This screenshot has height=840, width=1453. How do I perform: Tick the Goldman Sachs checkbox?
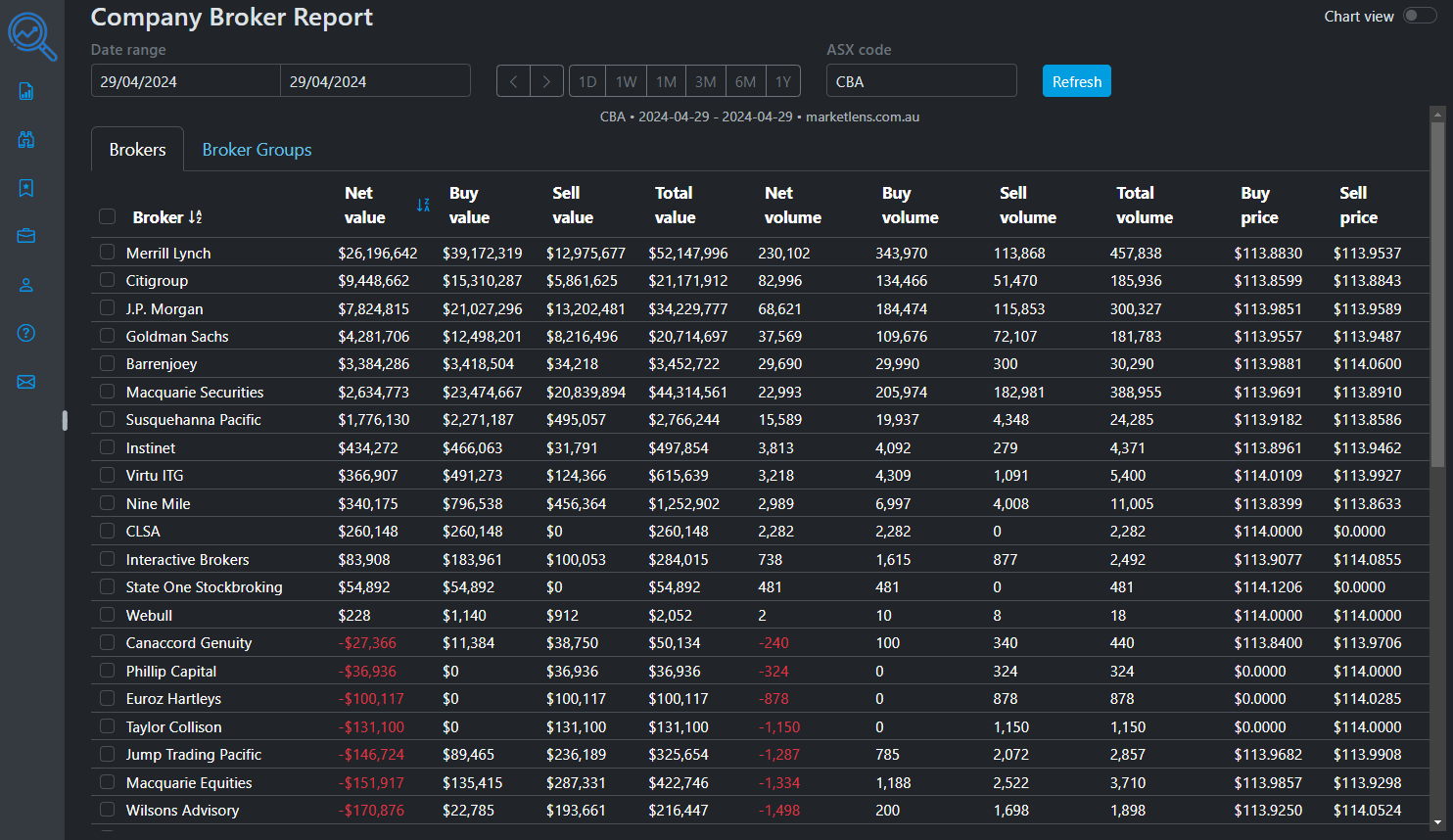pos(108,335)
